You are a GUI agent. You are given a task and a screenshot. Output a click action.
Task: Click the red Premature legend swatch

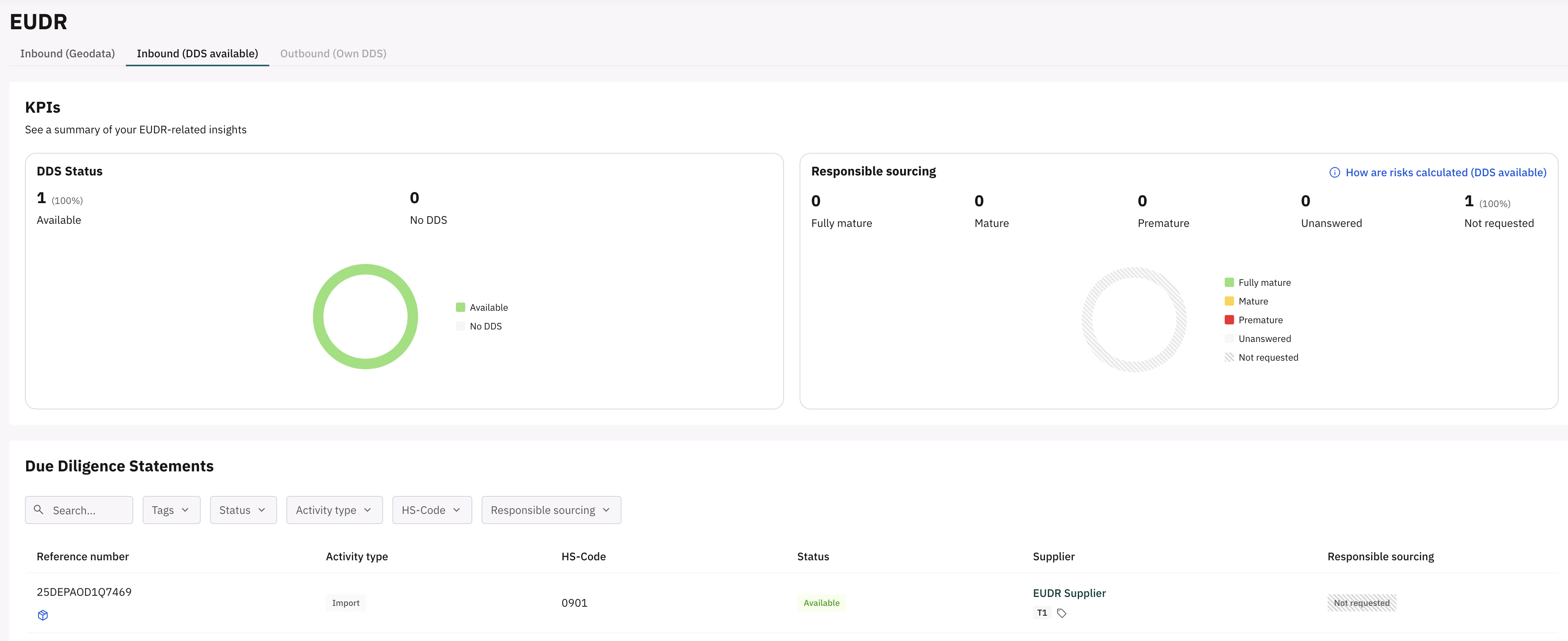(1229, 320)
